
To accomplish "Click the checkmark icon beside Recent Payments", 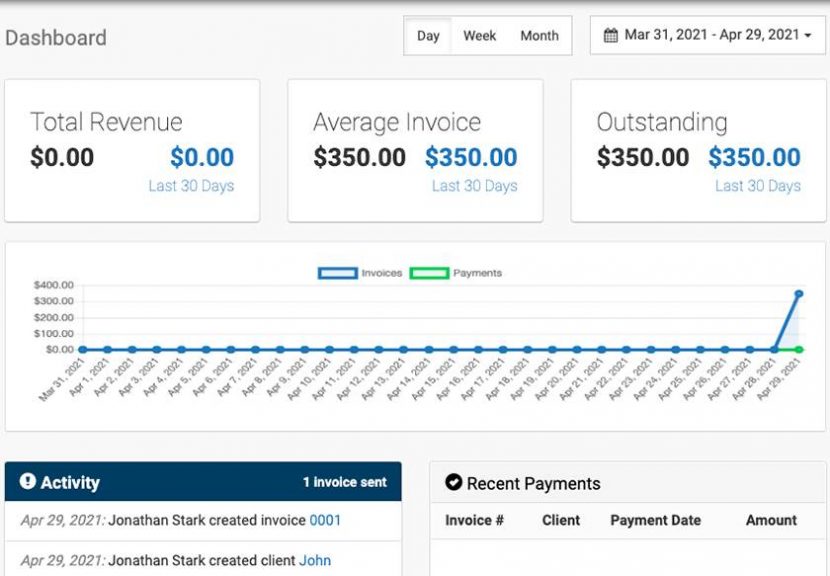I will (453, 483).
